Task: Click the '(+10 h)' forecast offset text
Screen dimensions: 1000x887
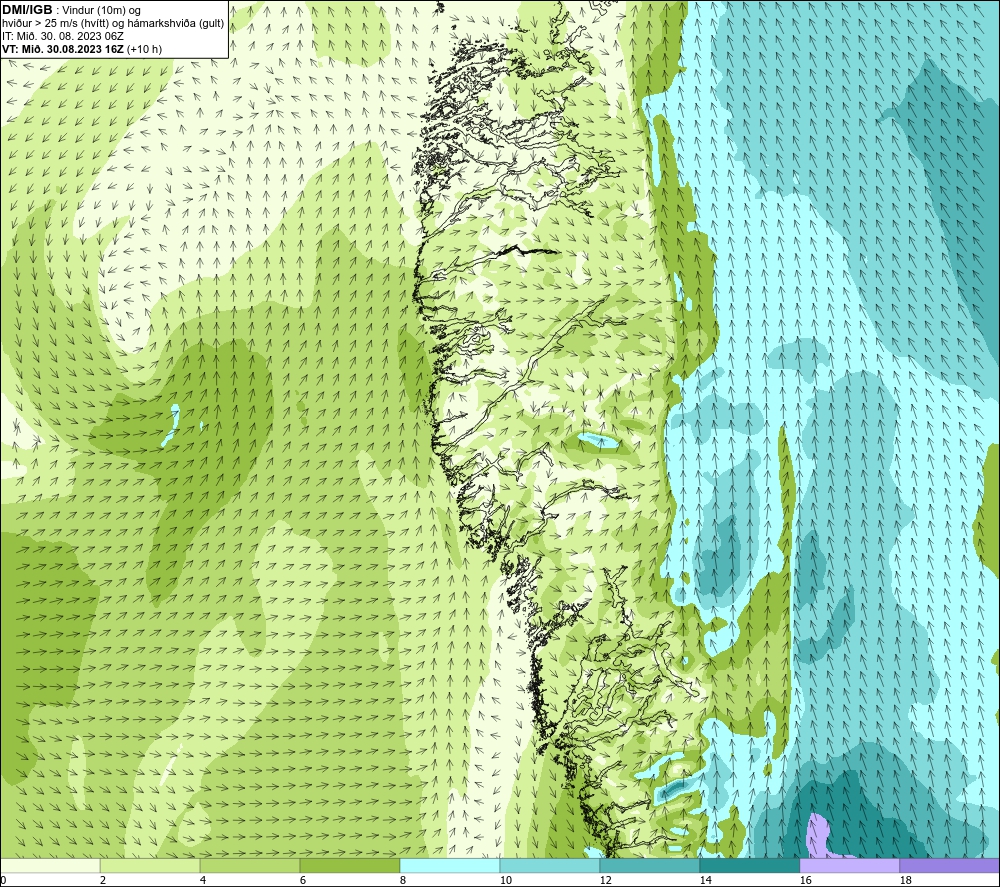Action: coord(145,49)
